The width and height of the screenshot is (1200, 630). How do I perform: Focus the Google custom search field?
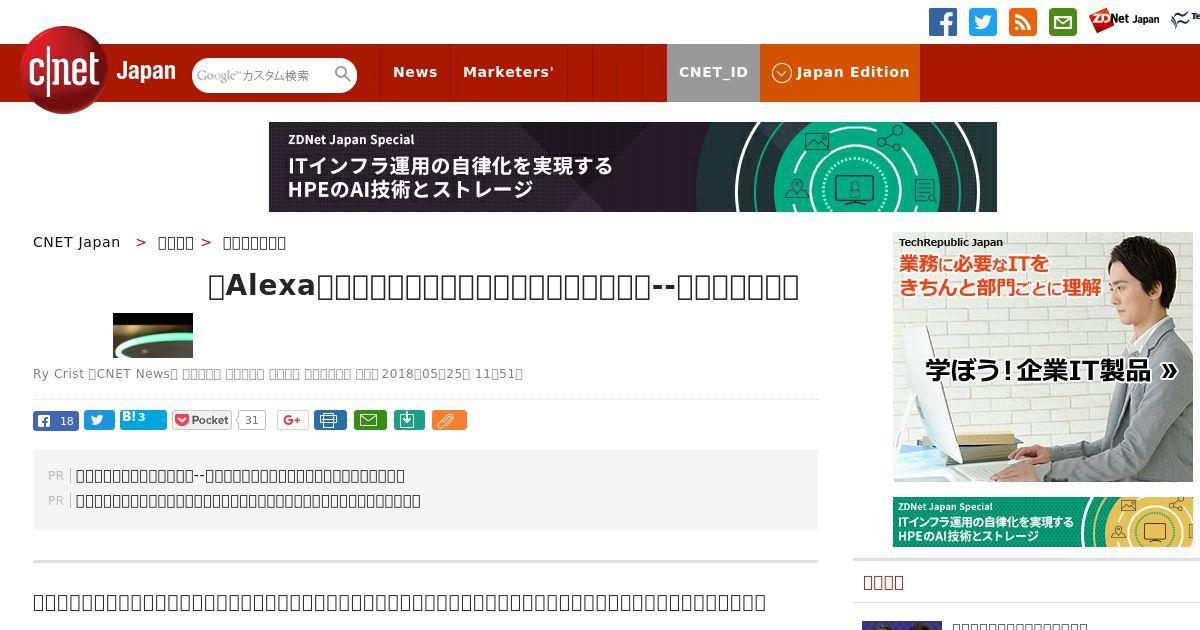262,75
